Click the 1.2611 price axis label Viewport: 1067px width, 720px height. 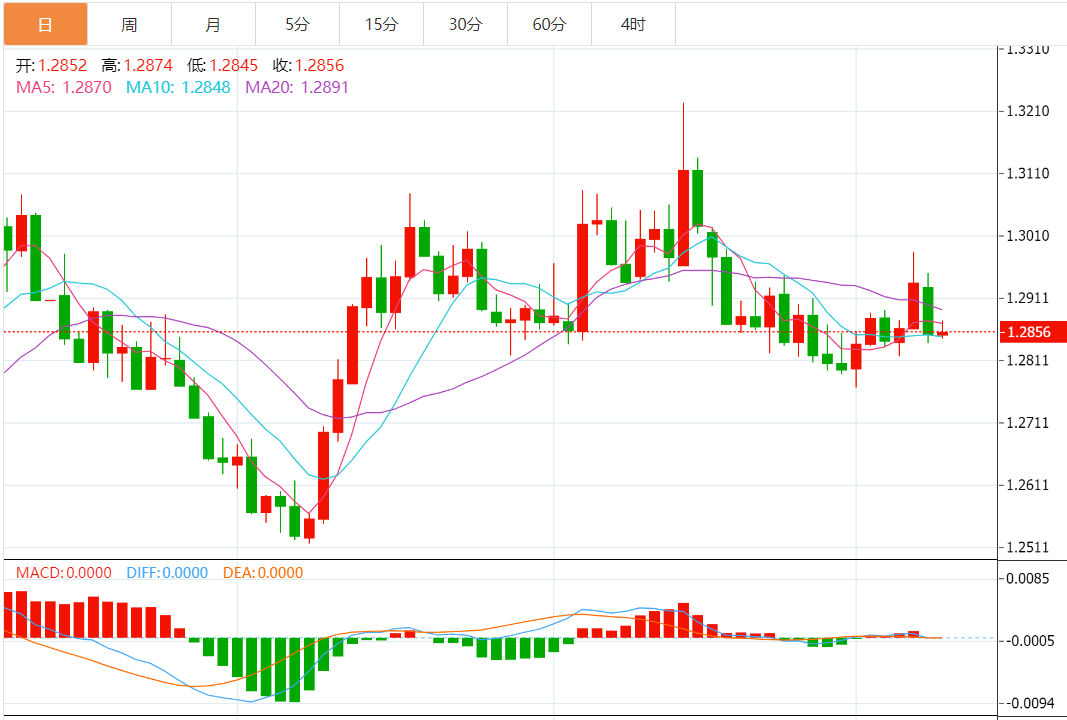[x=1028, y=485]
